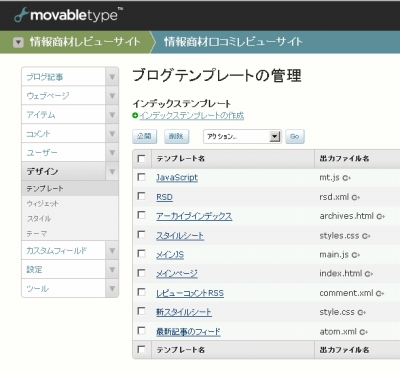Viewport: 400px width, 371px height.
Task: Open the インデックステンプレートの作成 link
Action: point(192,116)
